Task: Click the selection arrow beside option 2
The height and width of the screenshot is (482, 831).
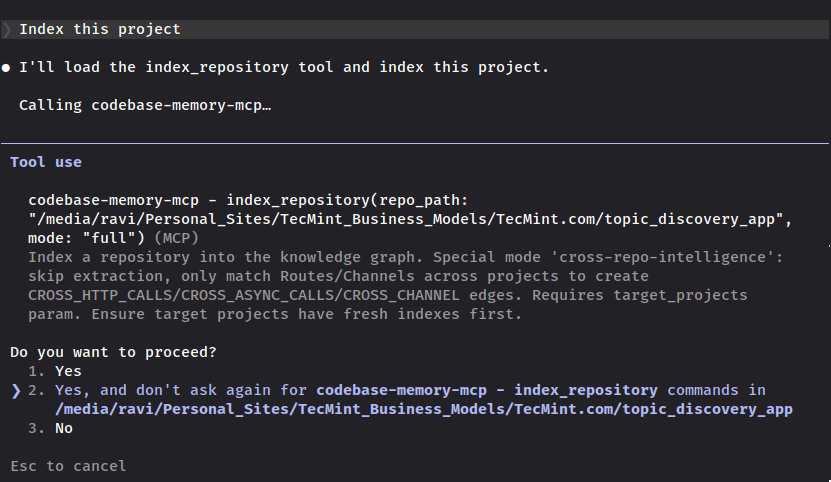Action: tap(16, 391)
